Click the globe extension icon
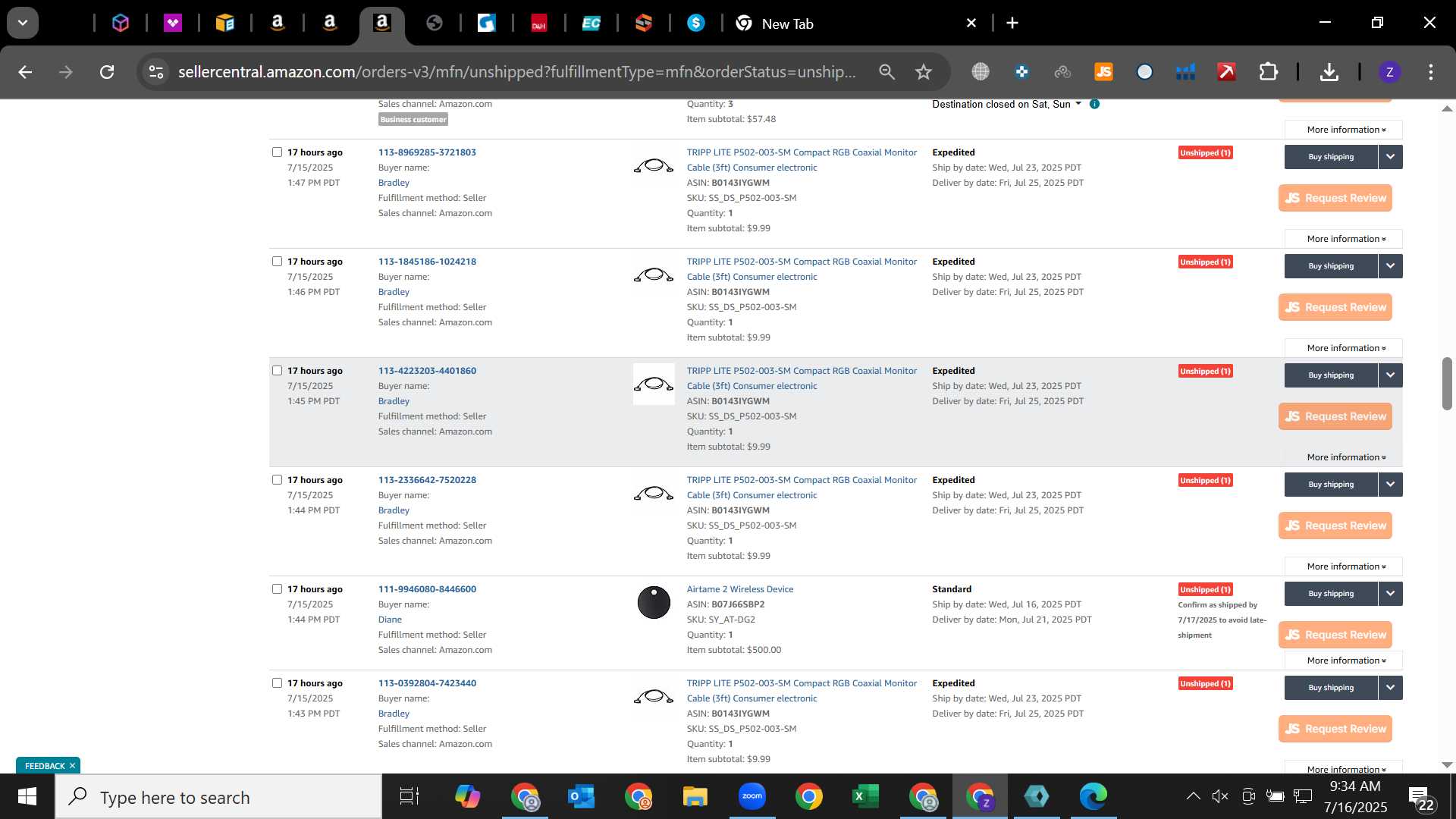Image resolution: width=1456 pixels, height=819 pixels. click(x=981, y=72)
